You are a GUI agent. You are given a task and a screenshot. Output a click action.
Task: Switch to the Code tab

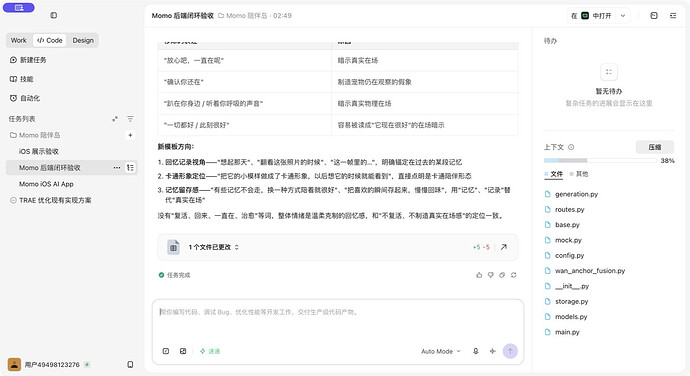[x=50, y=40]
